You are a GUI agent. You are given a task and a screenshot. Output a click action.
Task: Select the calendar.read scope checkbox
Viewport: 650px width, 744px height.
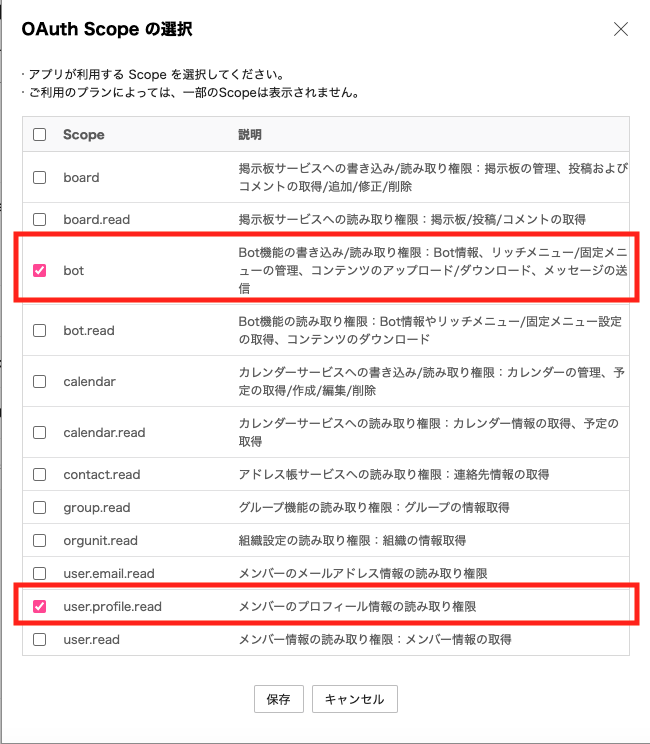40,433
